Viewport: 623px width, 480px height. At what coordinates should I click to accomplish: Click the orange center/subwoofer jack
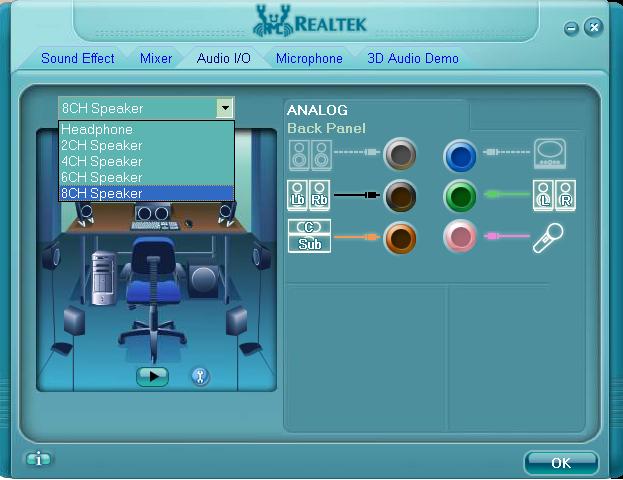pyautogui.click(x=400, y=238)
